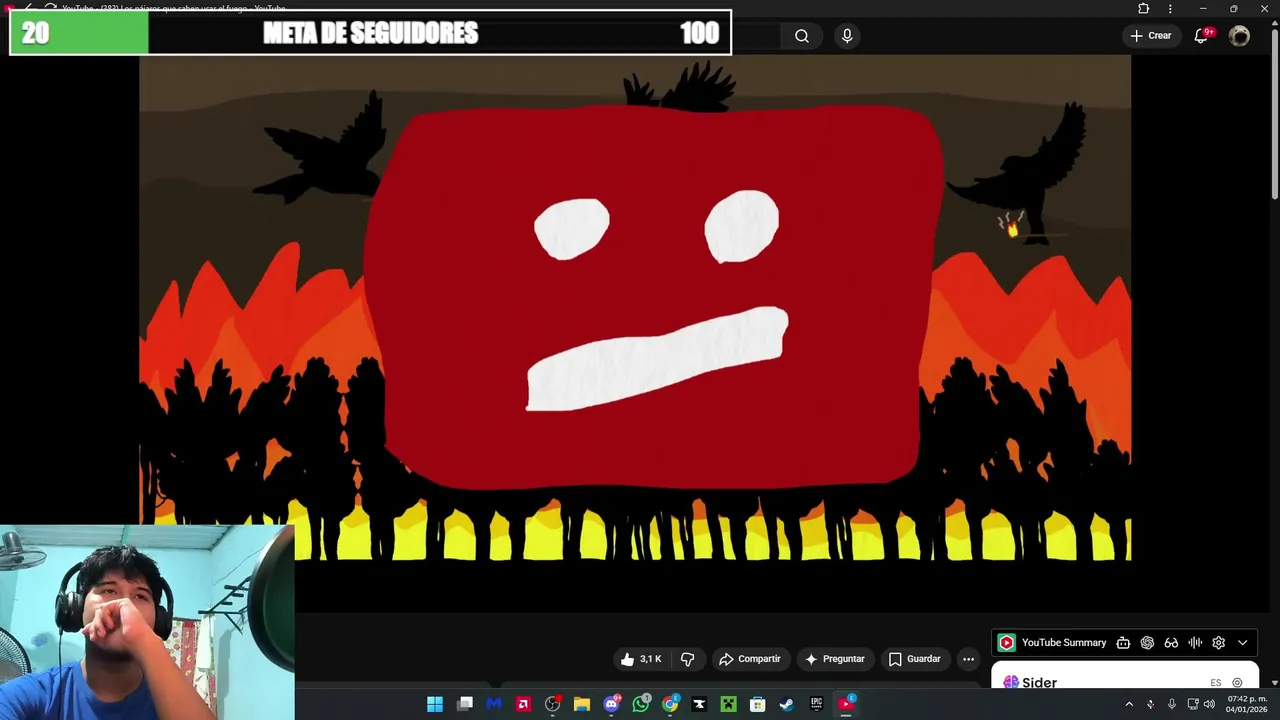This screenshot has width=1280, height=720.
Task: Click the Preguntar button
Action: tap(835, 659)
